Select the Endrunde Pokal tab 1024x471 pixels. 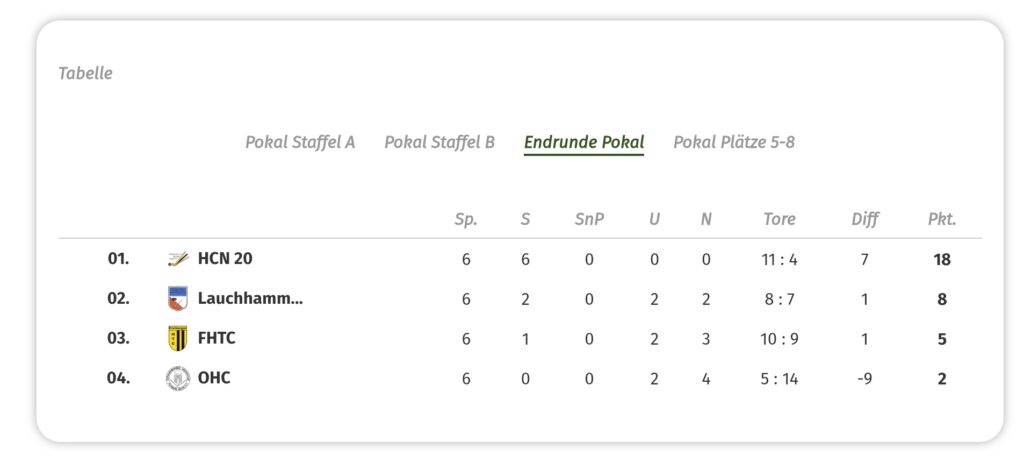(x=584, y=142)
